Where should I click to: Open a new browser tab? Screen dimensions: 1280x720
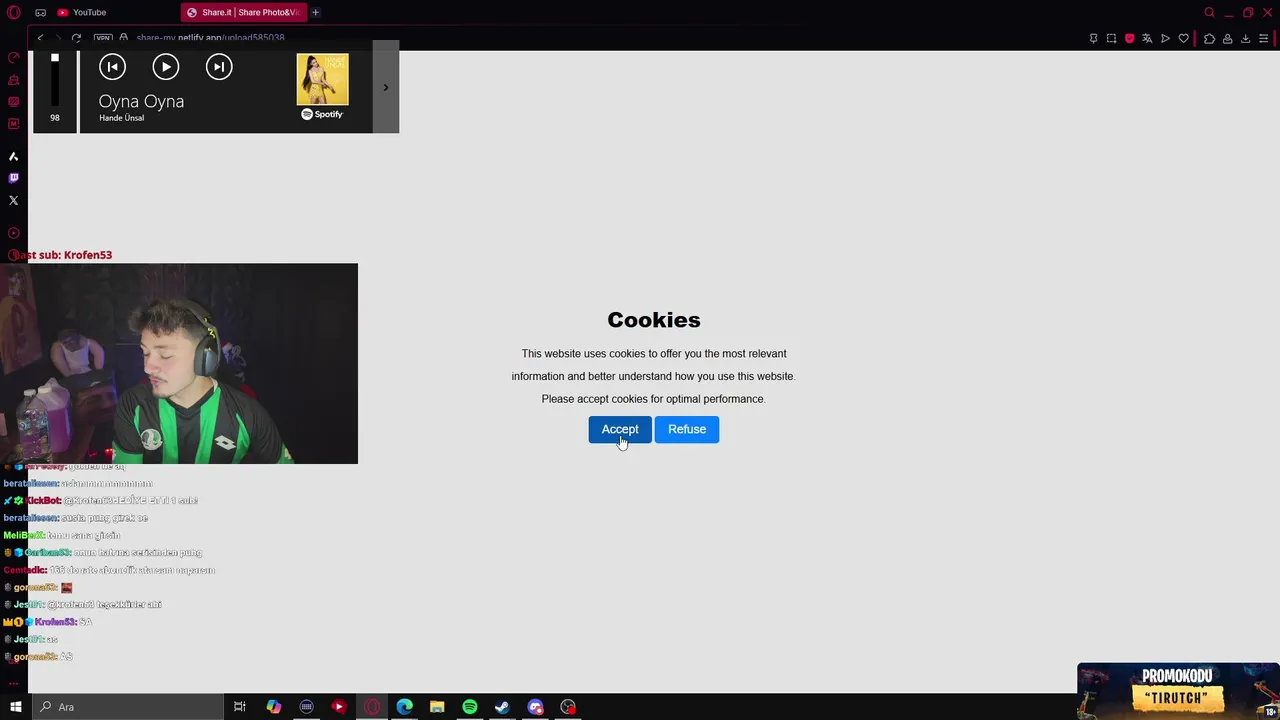[x=315, y=12]
